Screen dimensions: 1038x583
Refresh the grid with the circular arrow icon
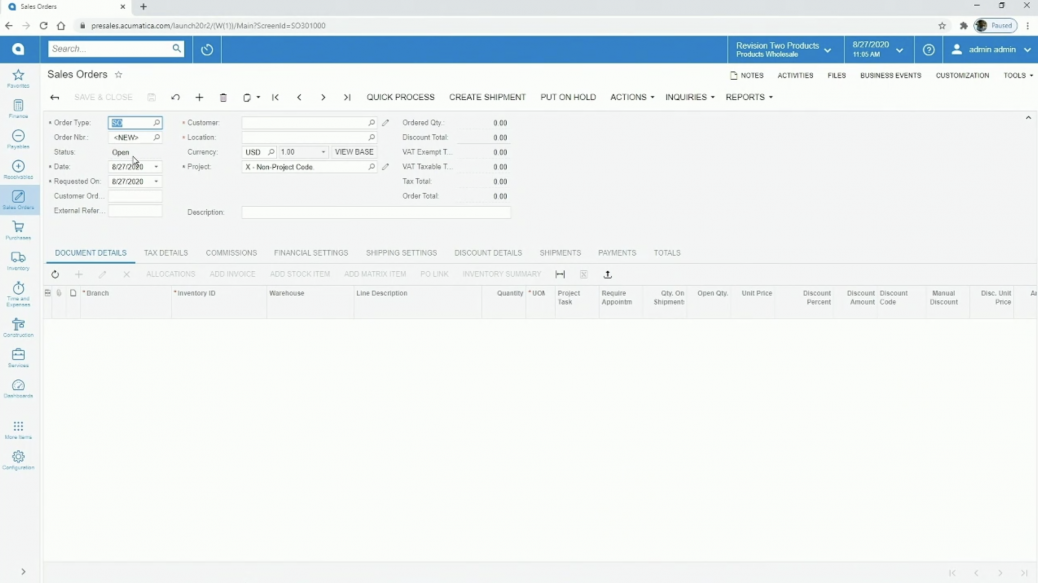click(x=55, y=274)
